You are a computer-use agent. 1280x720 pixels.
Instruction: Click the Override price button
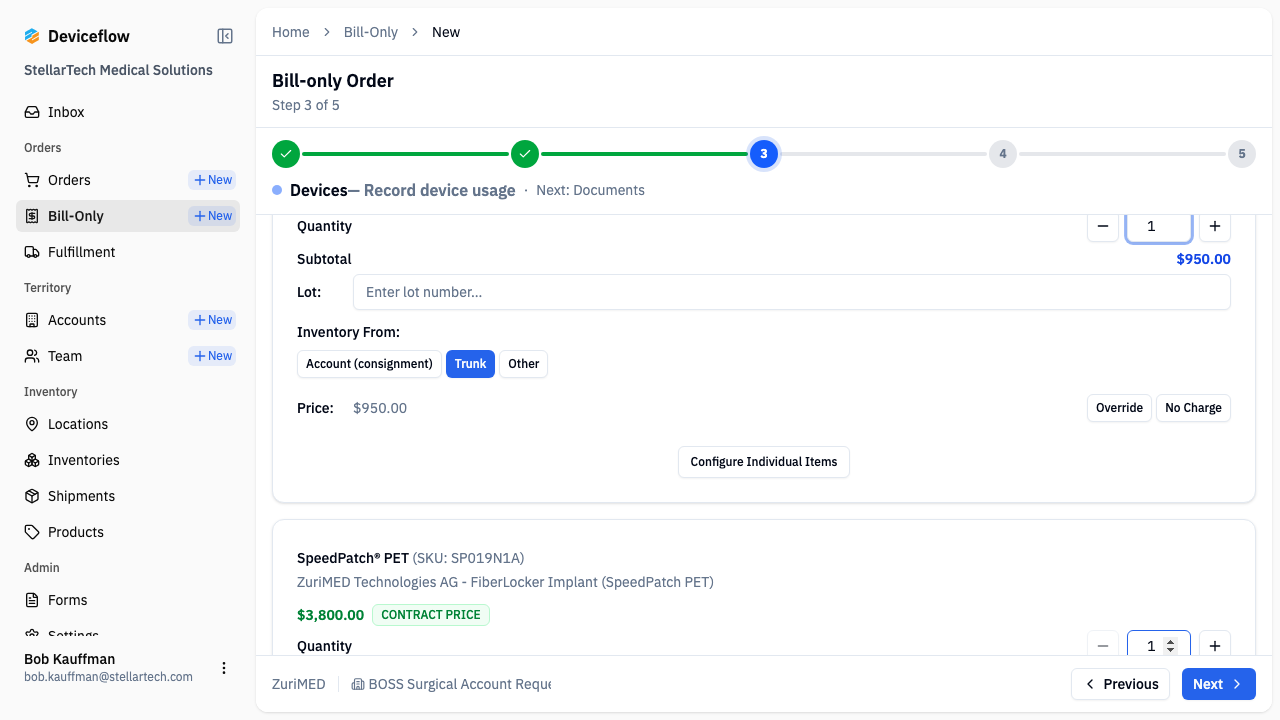point(1119,408)
